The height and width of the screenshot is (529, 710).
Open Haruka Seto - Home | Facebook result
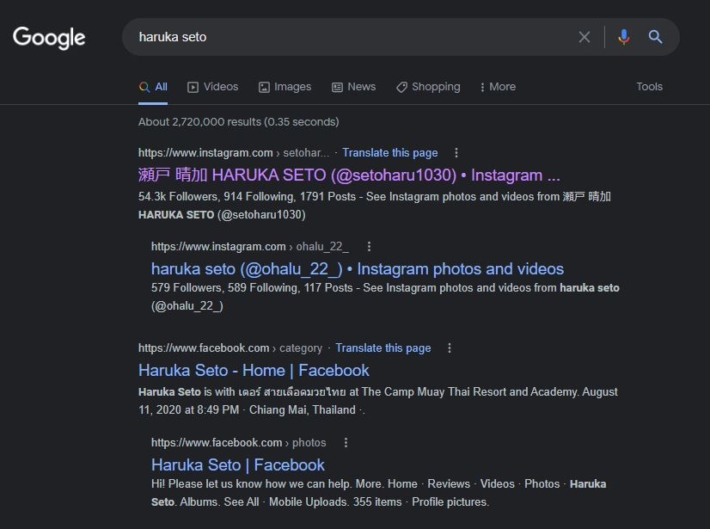click(254, 370)
